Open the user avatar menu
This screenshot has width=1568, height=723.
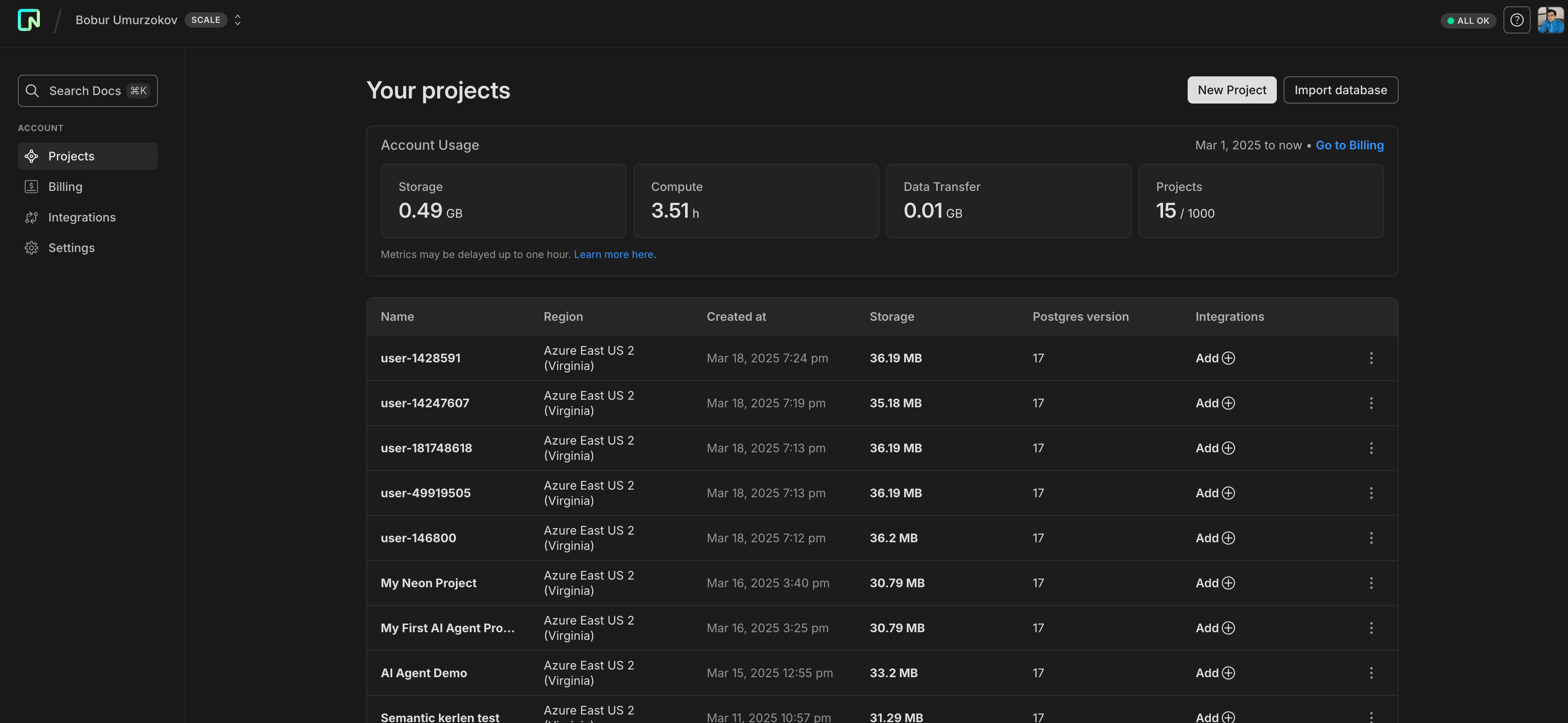1550,20
